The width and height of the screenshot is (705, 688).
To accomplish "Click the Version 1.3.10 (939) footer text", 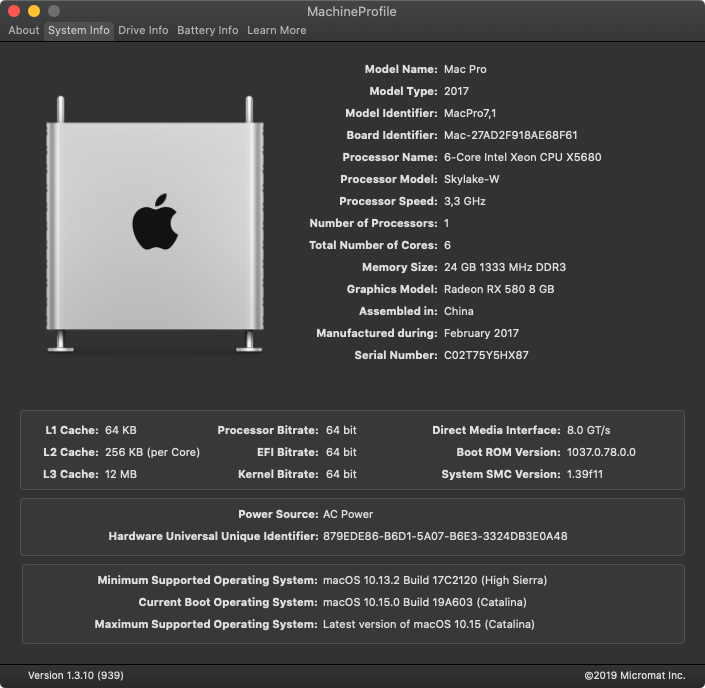I will 76,675.
